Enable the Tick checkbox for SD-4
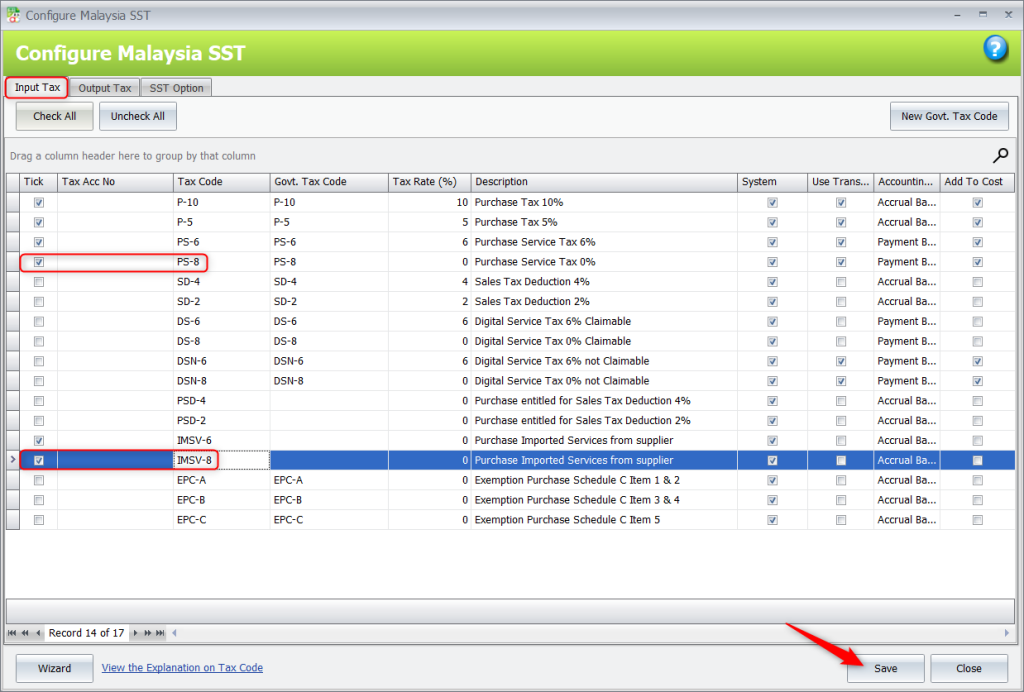Screen dimensions: 1024x692 [x=38, y=281]
